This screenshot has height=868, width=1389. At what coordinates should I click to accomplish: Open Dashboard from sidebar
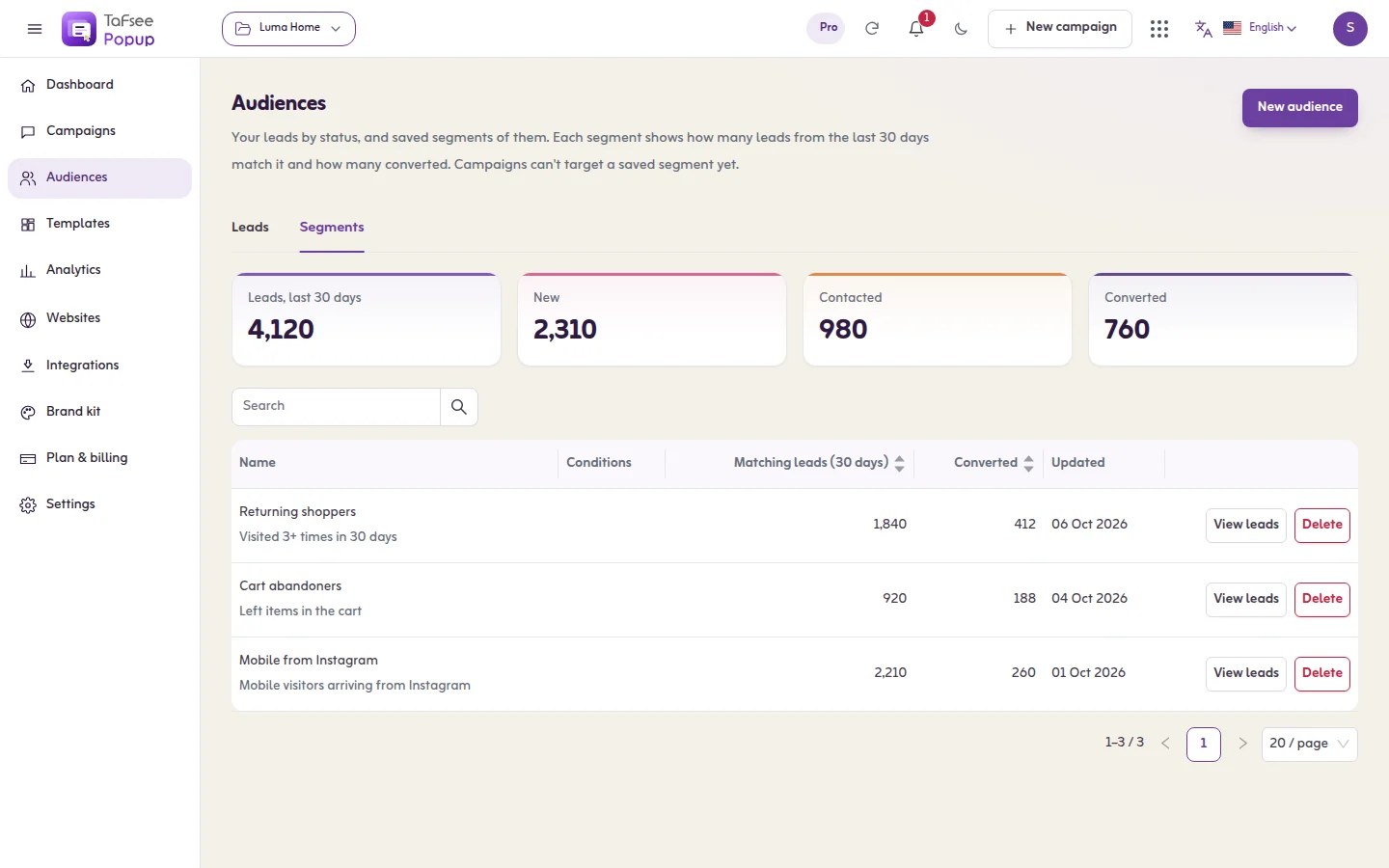tap(99, 85)
